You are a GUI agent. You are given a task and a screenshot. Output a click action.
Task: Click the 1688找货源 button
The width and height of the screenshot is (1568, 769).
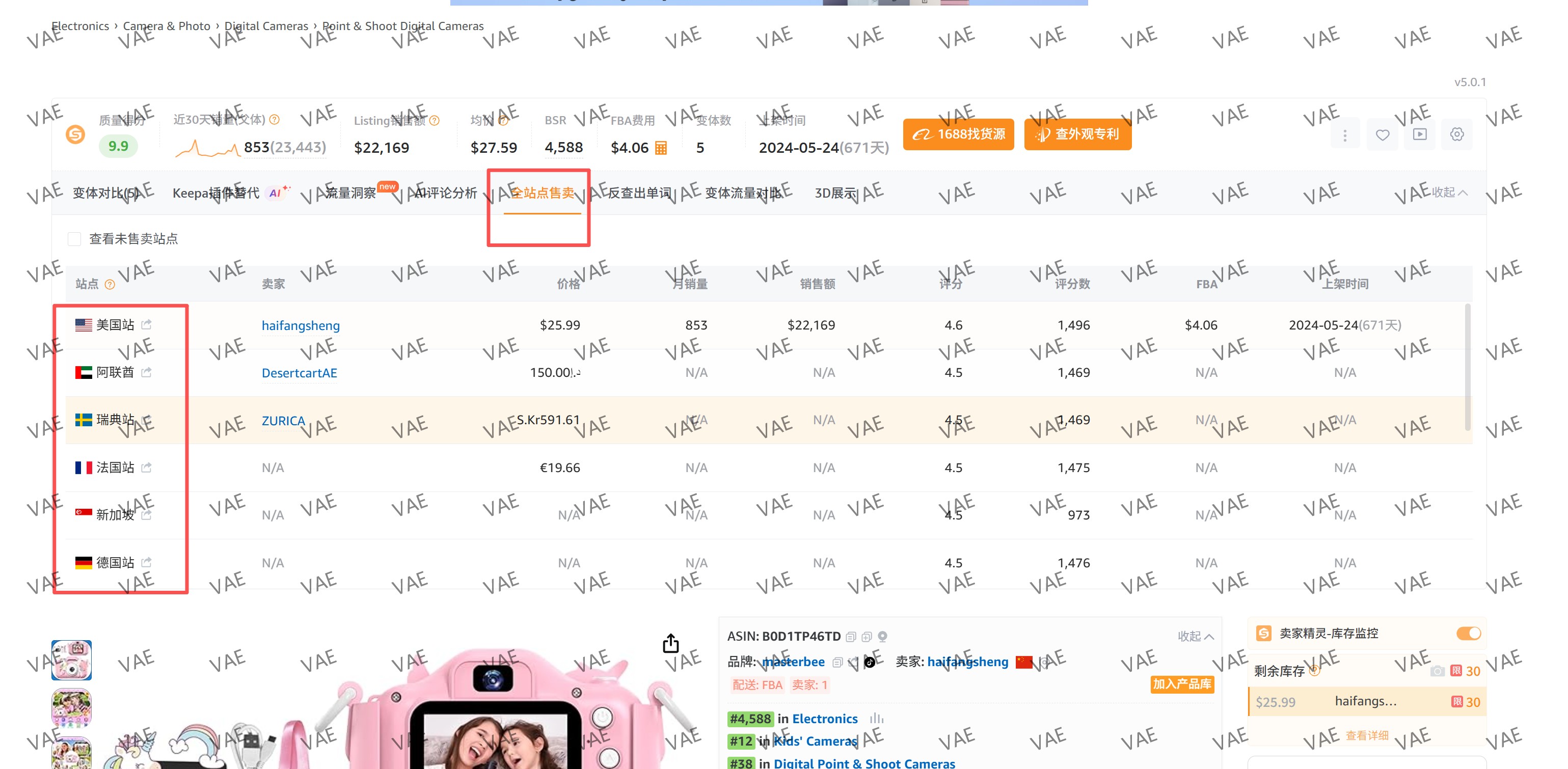tap(958, 134)
